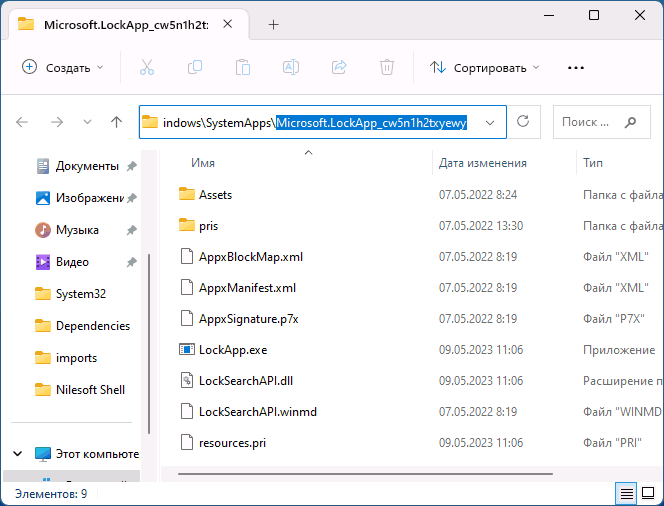Click Файл "P7X" type cell
The width and height of the screenshot is (664, 506).
(614, 319)
